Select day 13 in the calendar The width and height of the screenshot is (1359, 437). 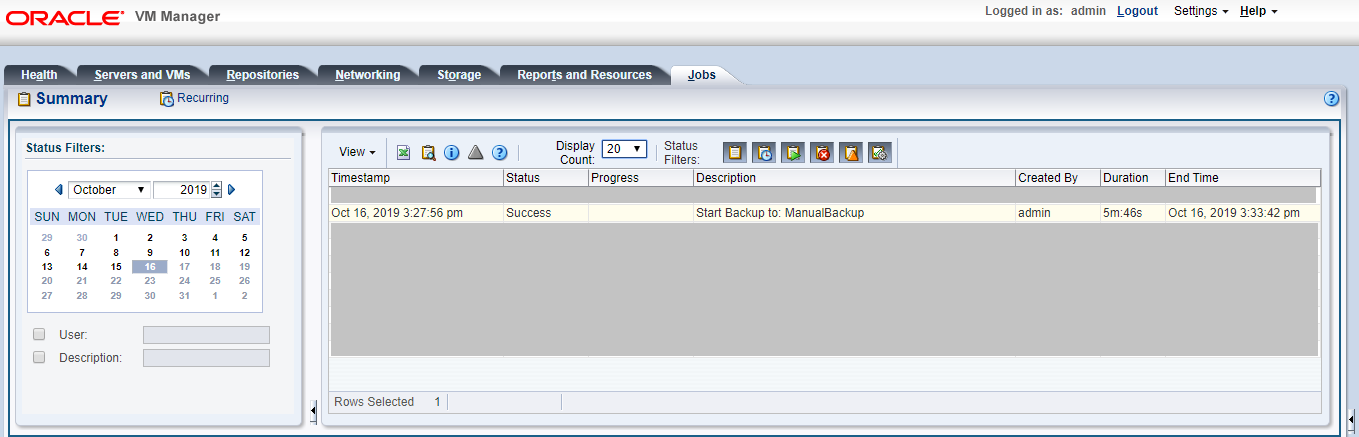point(47,267)
